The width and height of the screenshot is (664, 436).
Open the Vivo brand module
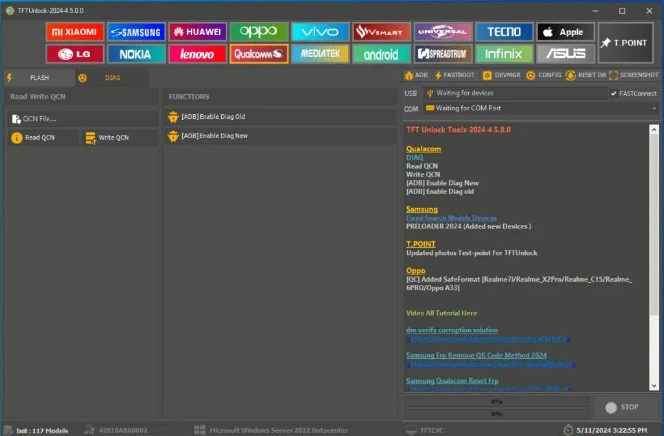click(320, 32)
